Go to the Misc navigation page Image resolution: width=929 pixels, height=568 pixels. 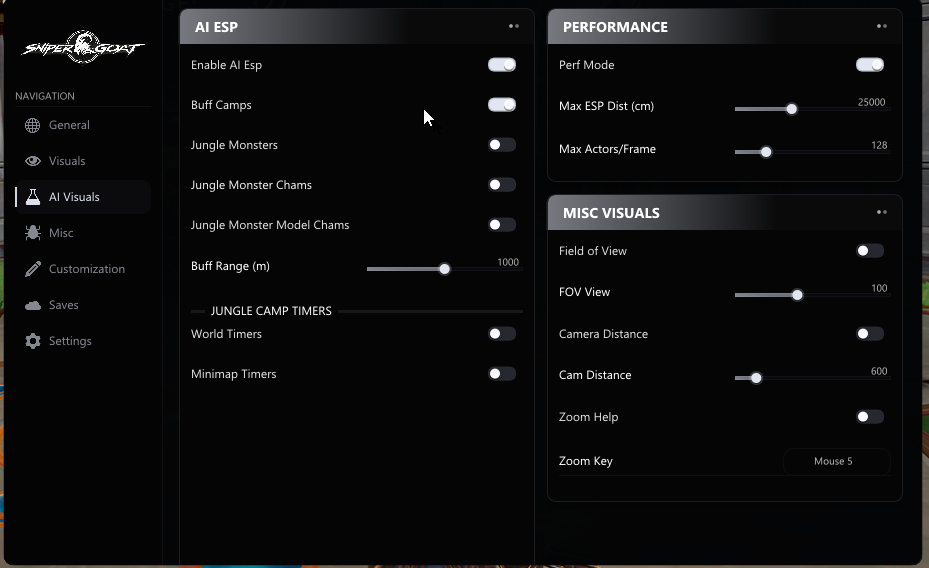[83, 233]
